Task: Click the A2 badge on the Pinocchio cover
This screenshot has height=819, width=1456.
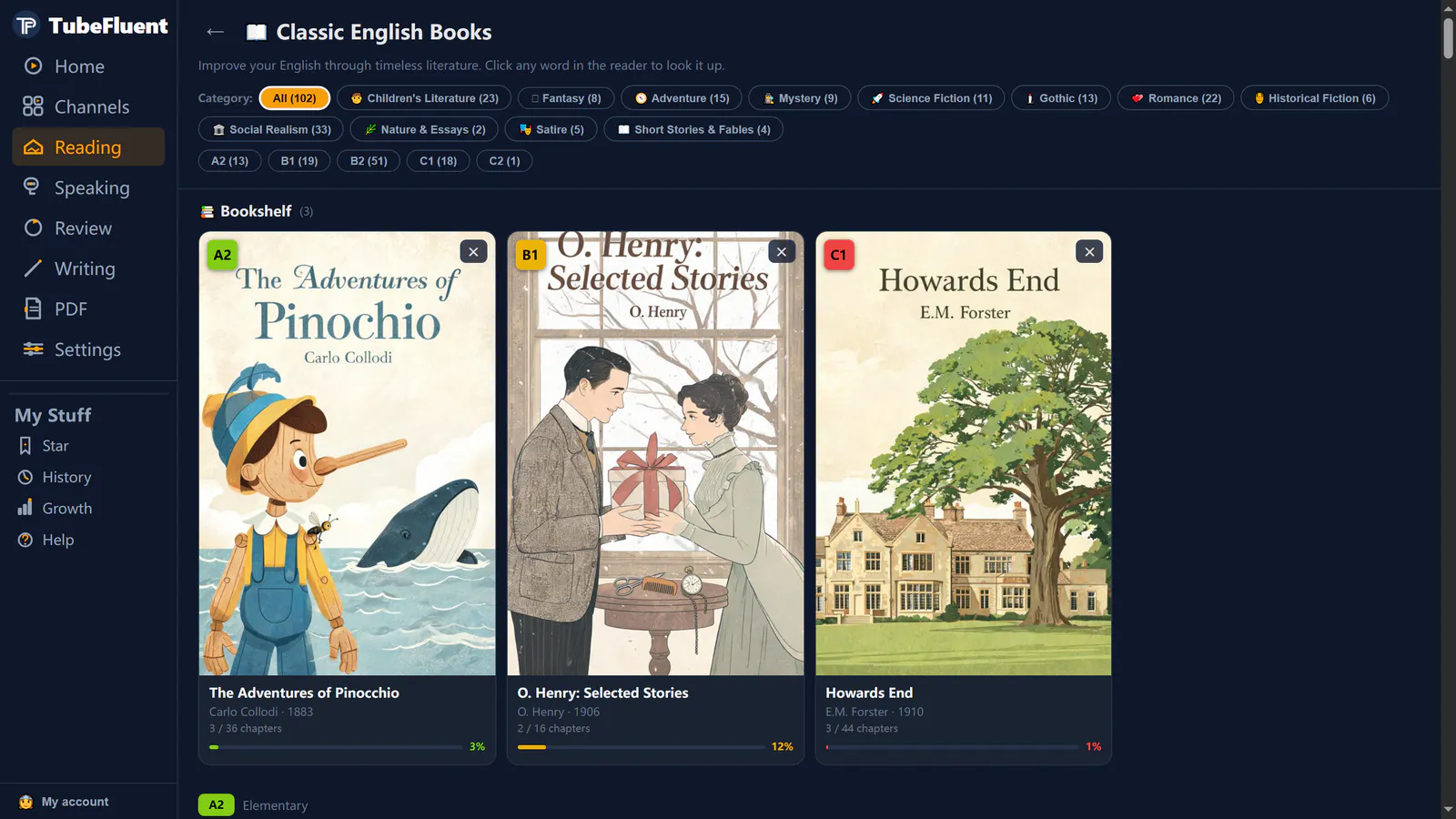Action: pyautogui.click(x=222, y=255)
